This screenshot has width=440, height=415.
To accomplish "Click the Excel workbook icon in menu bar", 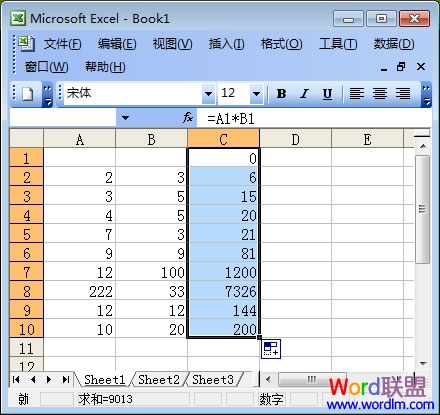I will pyautogui.click(x=26, y=43).
